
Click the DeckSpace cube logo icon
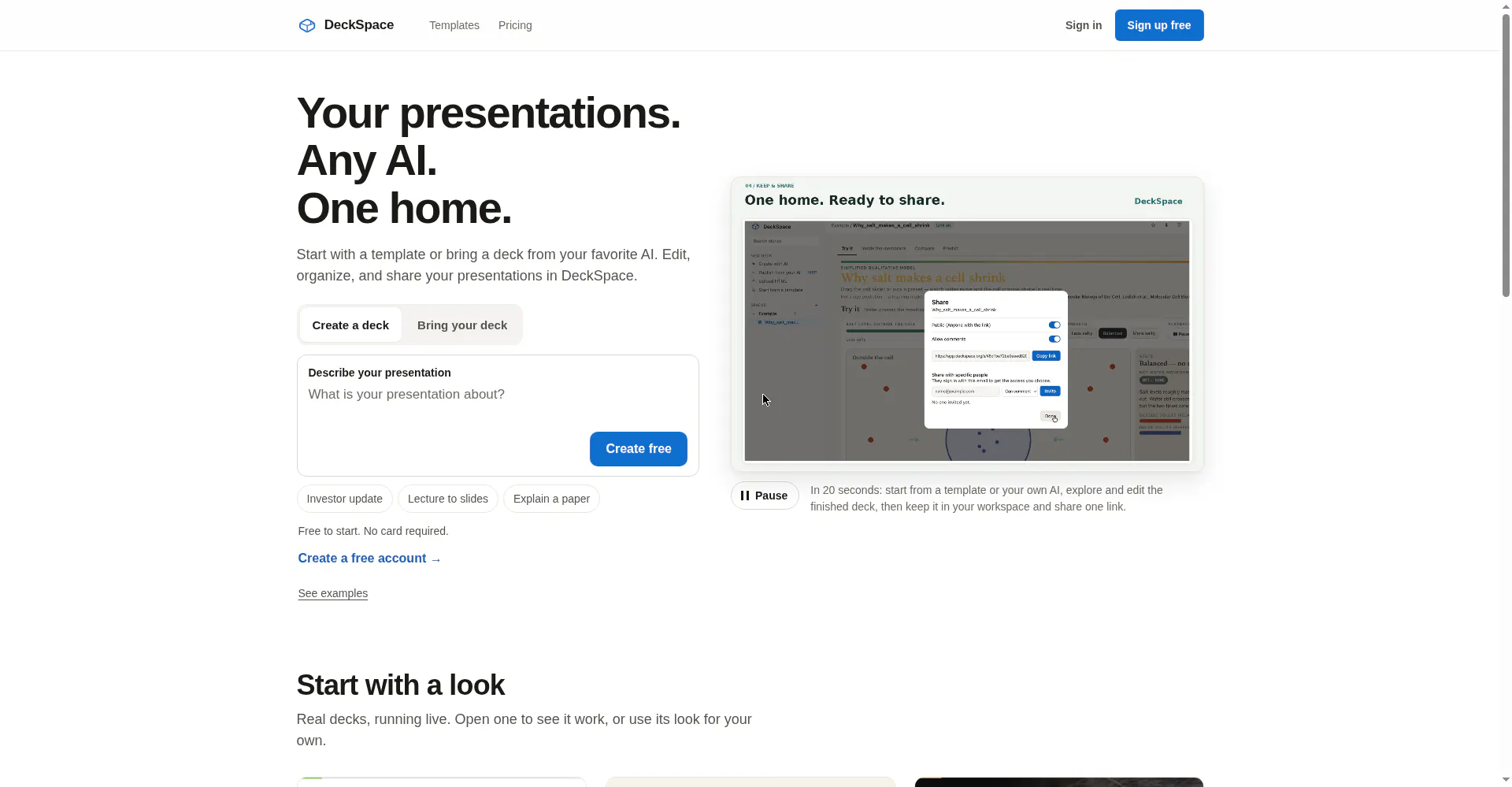click(307, 25)
